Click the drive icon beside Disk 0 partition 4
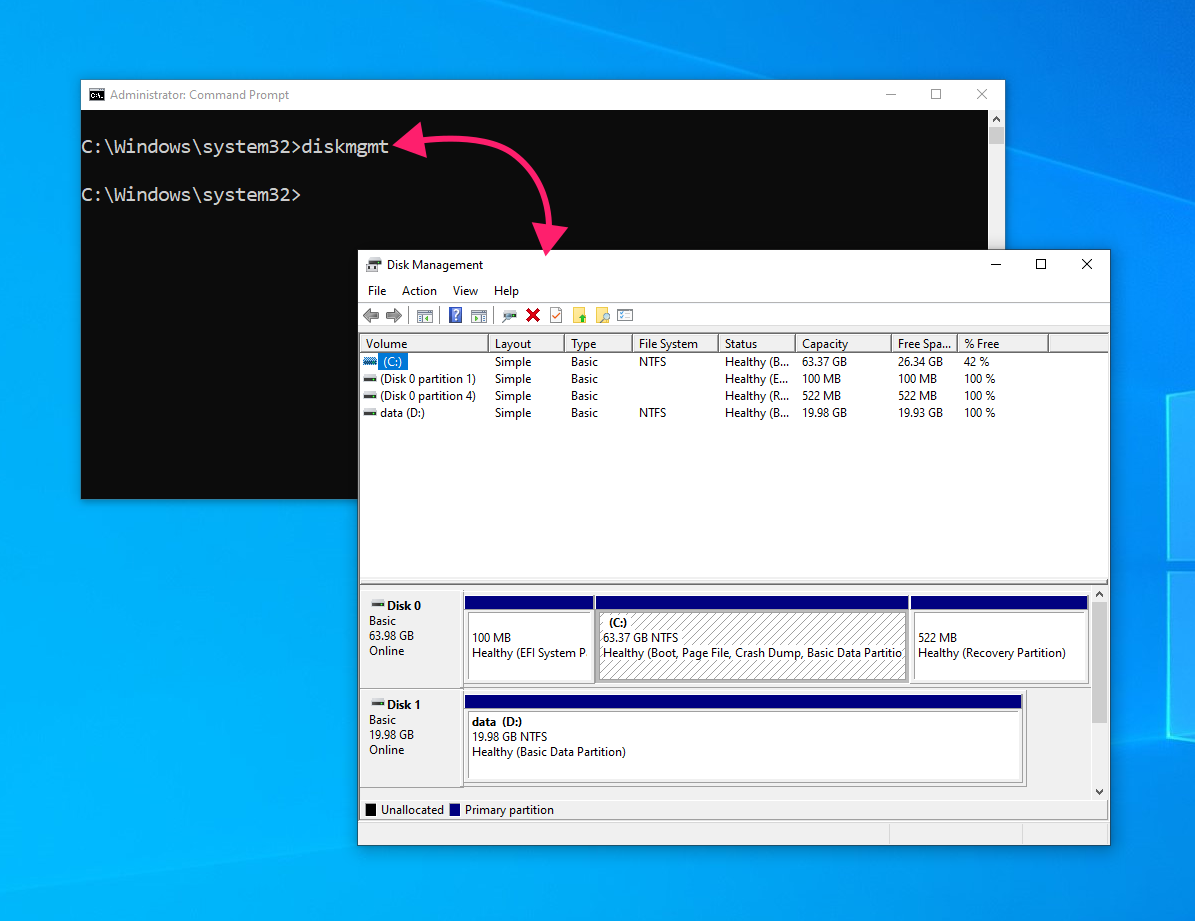Viewport: 1195px width, 921px height. pyautogui.click(x=370, y=396)
